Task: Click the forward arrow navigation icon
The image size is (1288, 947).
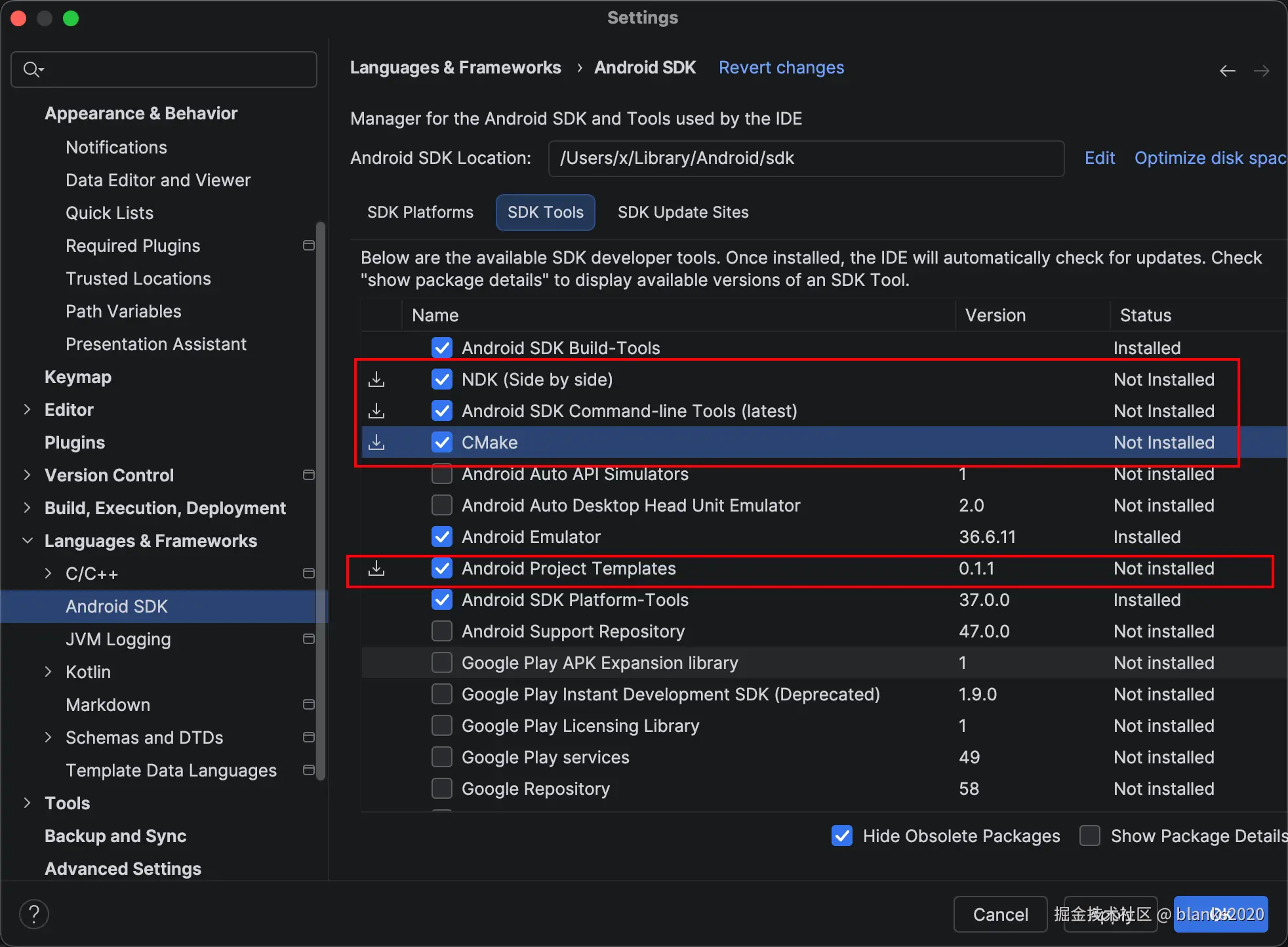Action: pyautogui.click(x=1262, y=70)
